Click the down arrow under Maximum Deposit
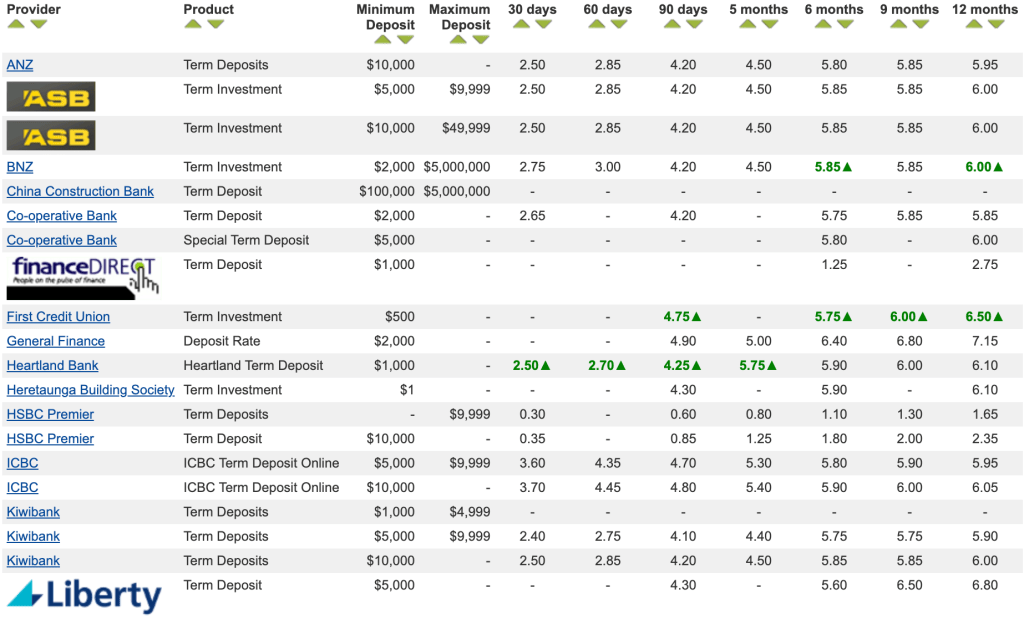1024x619 pixels. click(482, 40)
